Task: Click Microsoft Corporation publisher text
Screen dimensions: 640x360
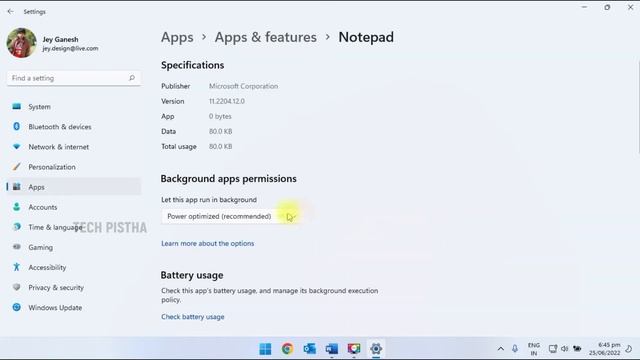Action: point(243,86)
